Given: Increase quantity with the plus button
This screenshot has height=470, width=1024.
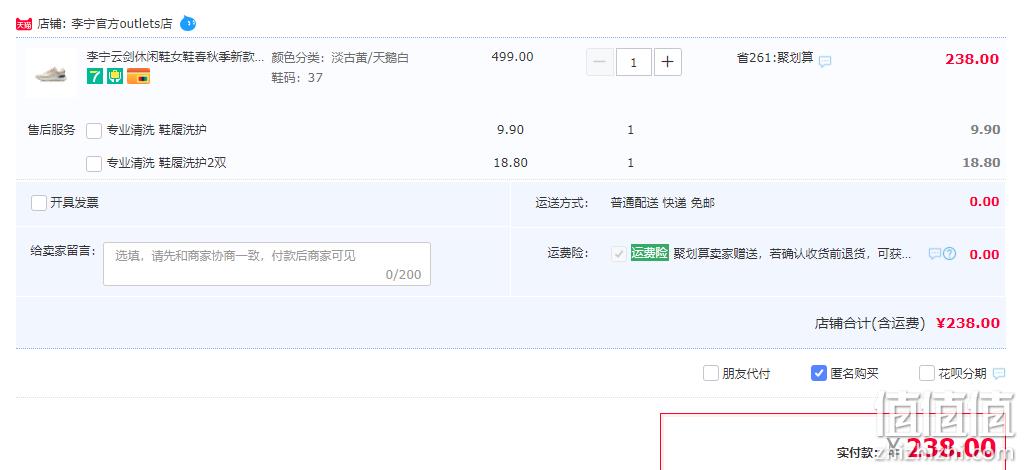Looking at the screenshot, I should point(667,62).
